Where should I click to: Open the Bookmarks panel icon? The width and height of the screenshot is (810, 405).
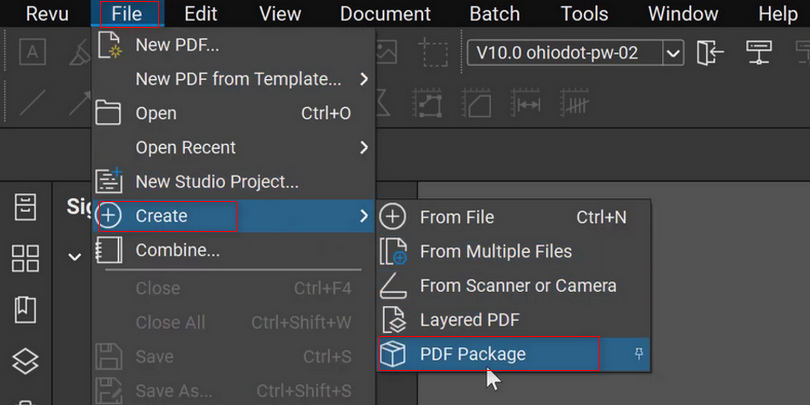pyautogui.click(x=25, y=310)
